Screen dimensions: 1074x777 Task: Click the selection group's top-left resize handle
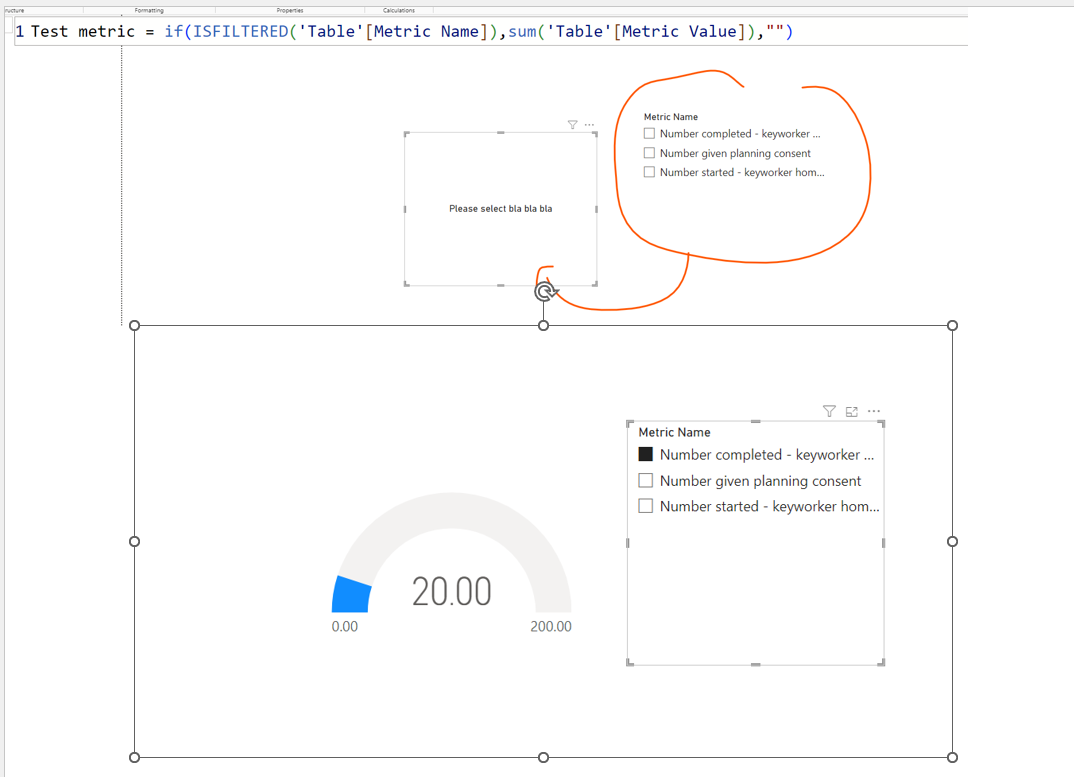pyautogui.click(x=134, y=325)
